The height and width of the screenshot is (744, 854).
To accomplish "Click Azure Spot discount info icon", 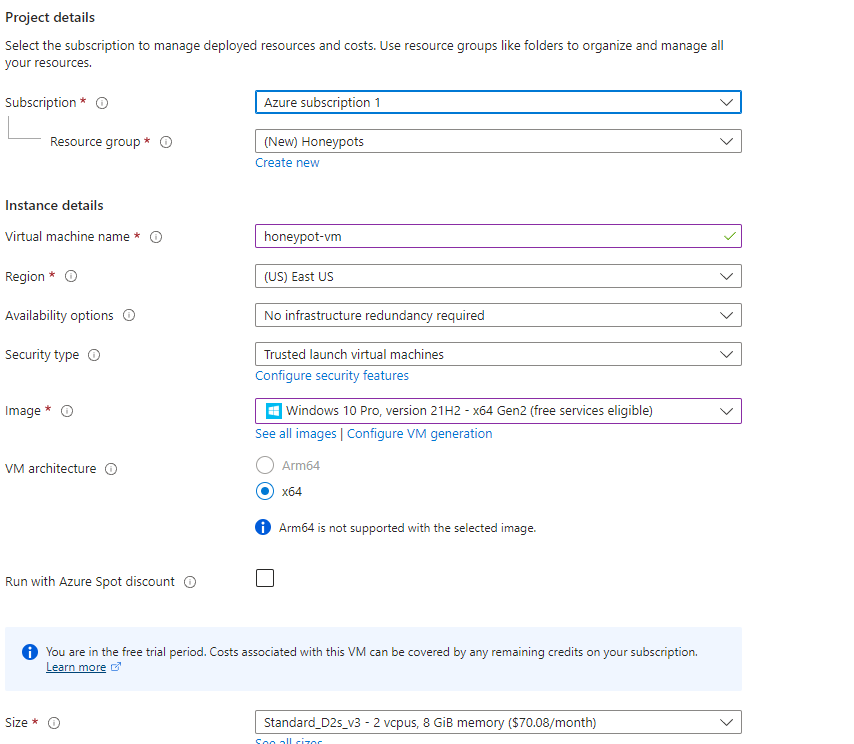I will point(190,582).
